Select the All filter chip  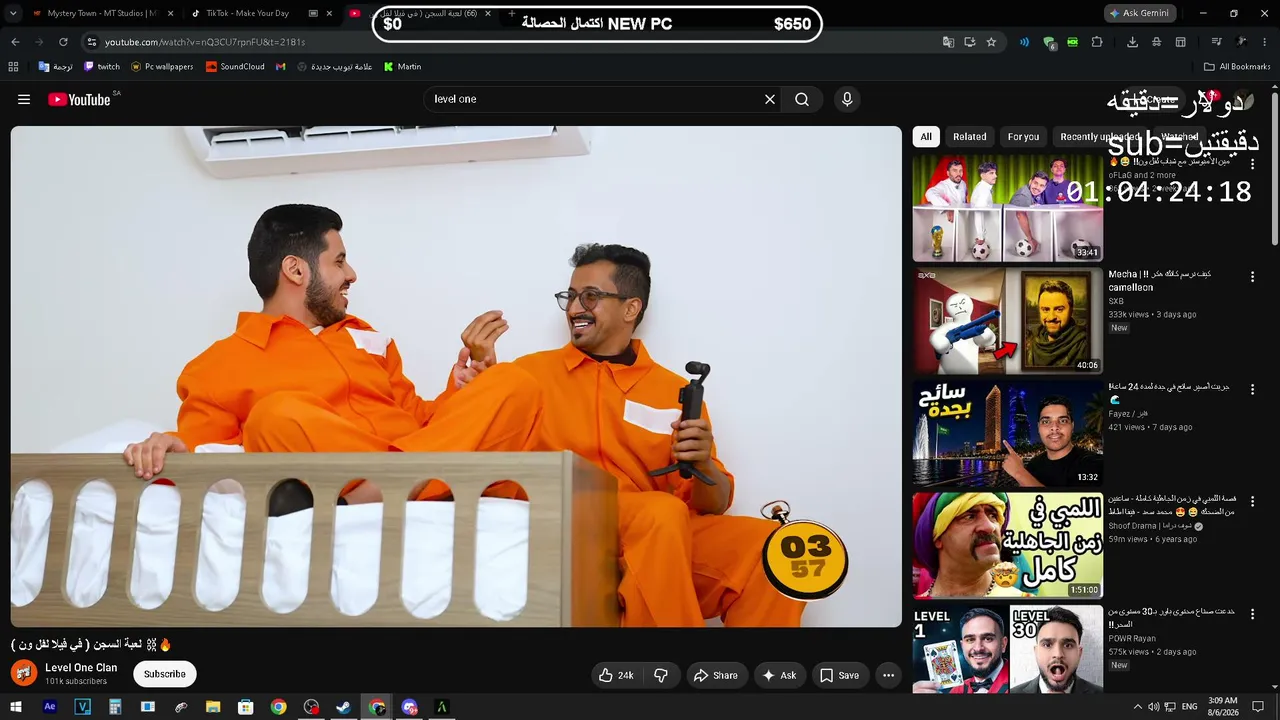click(926, 137)
